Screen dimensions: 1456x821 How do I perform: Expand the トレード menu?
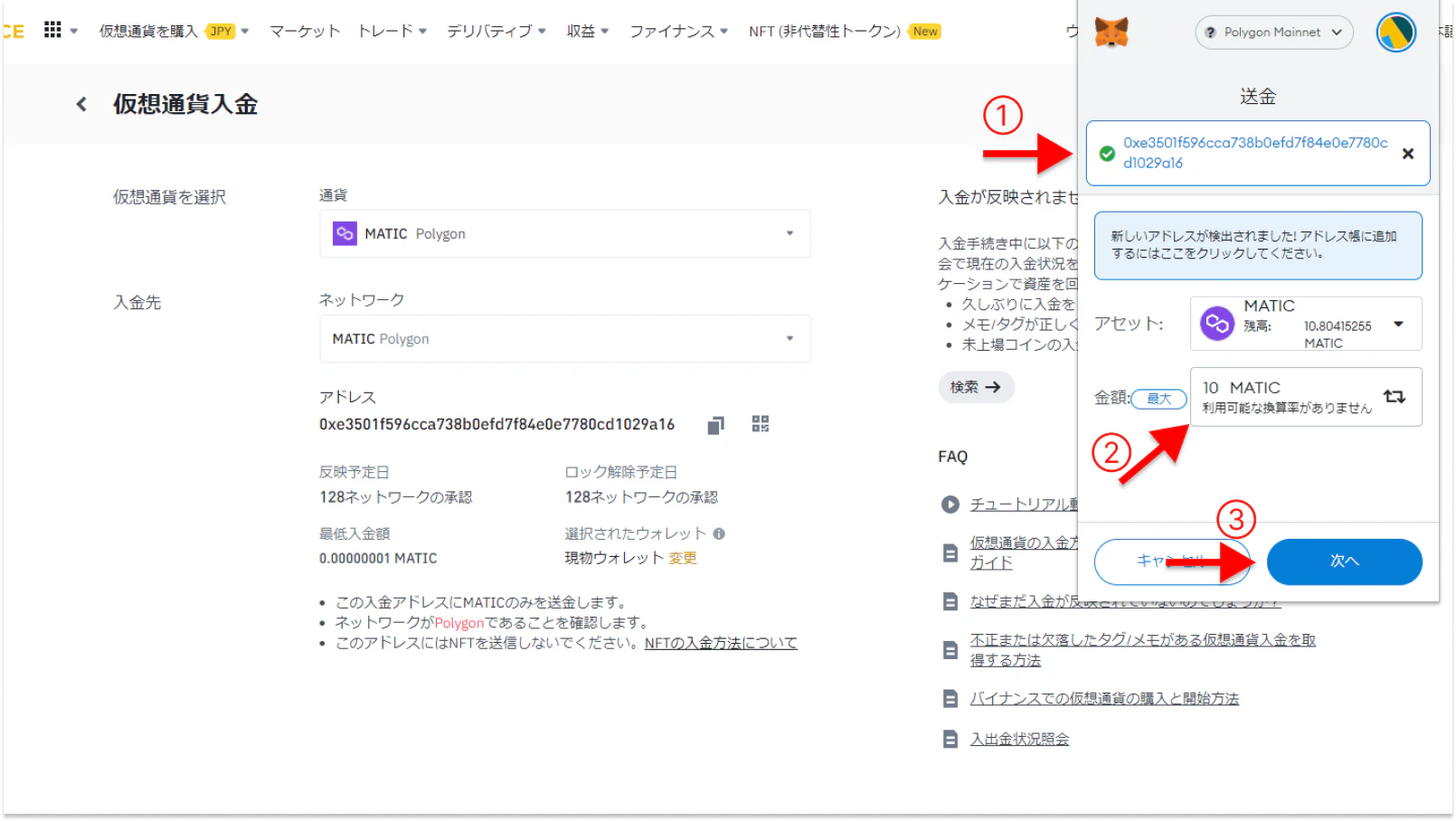click(x=392, y=31)
